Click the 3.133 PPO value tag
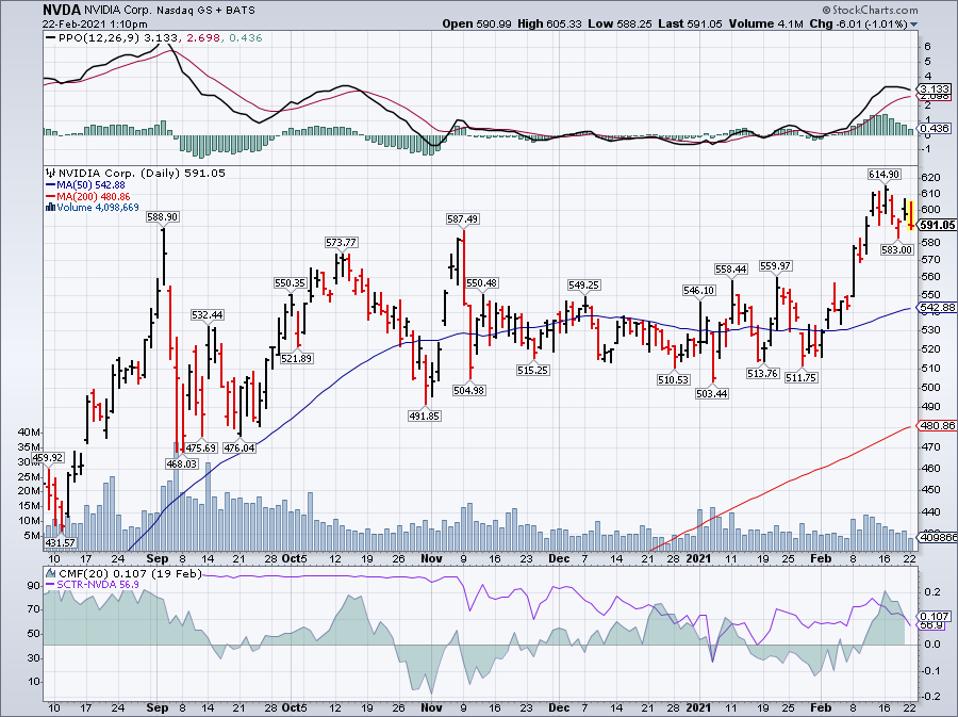 933,89
